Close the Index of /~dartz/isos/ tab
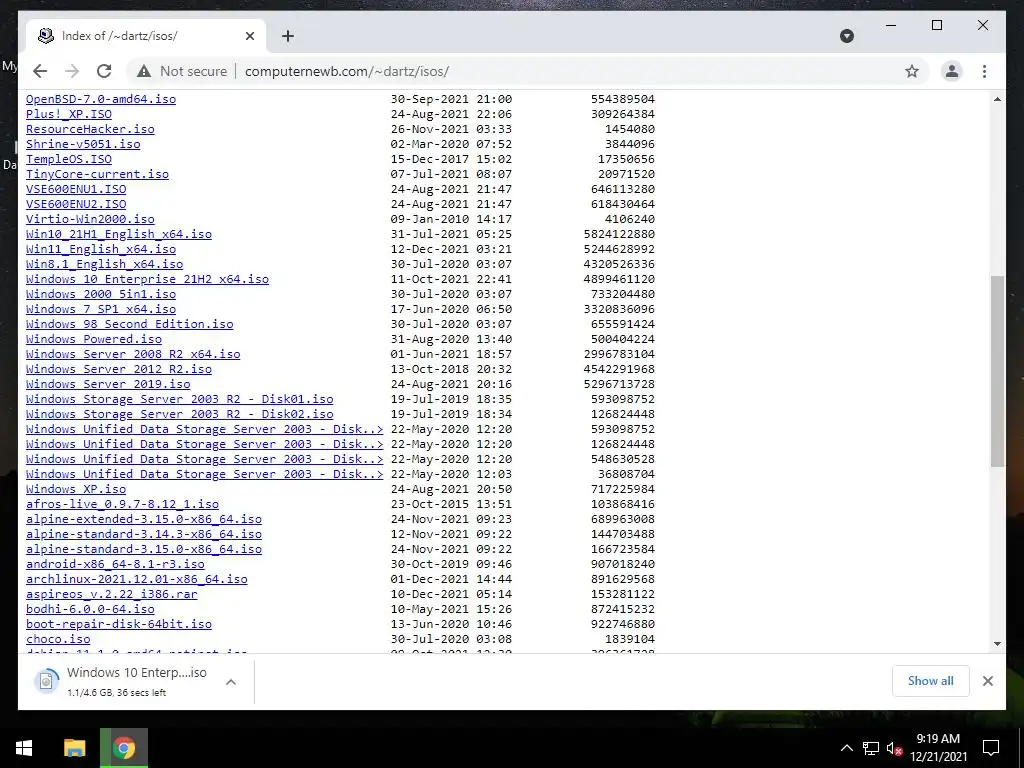The image size is (1024, 768). tap(249, 36)
